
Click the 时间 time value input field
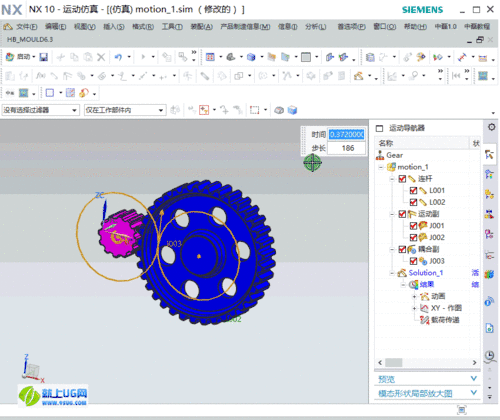346,134
